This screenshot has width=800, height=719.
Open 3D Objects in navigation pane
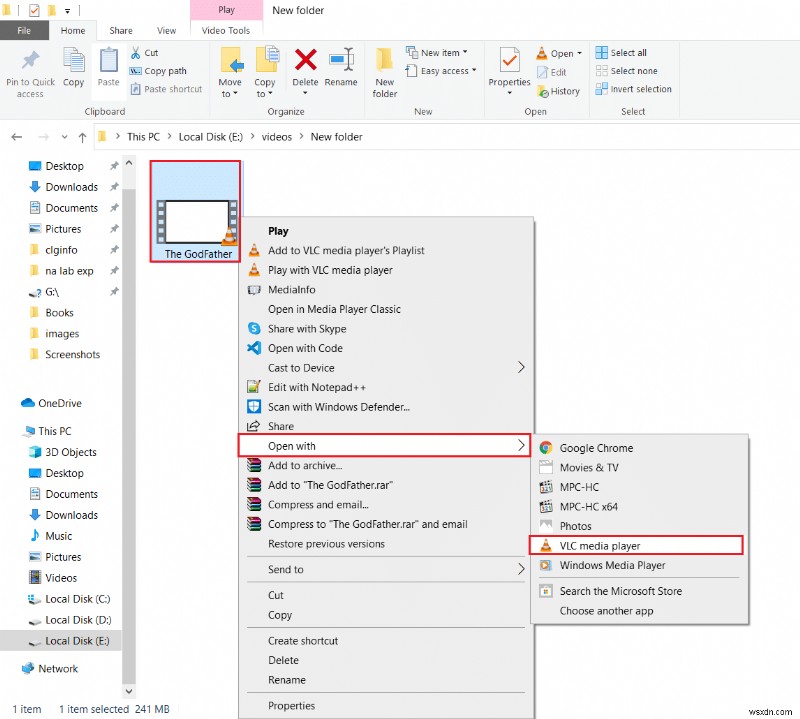pyautogui.click(x=63, y=452)
